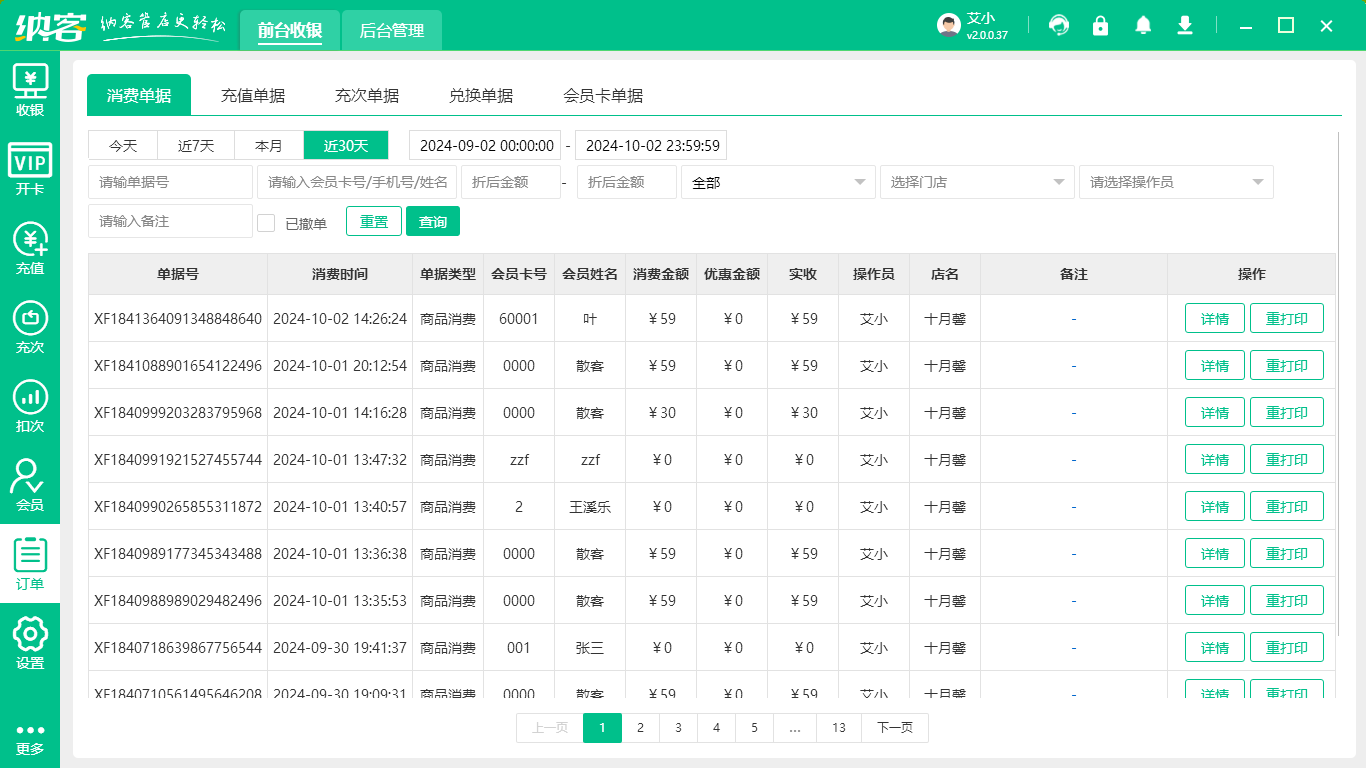Screen dimensions: 1366x768
Task: Click 下一页 next page button
Action: click(x=895, y=728)
